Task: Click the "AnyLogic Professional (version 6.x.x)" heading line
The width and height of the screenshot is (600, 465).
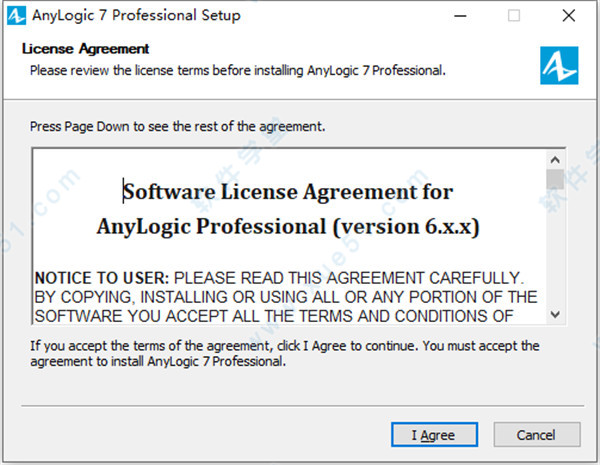Action: click(x=288, y=226)
